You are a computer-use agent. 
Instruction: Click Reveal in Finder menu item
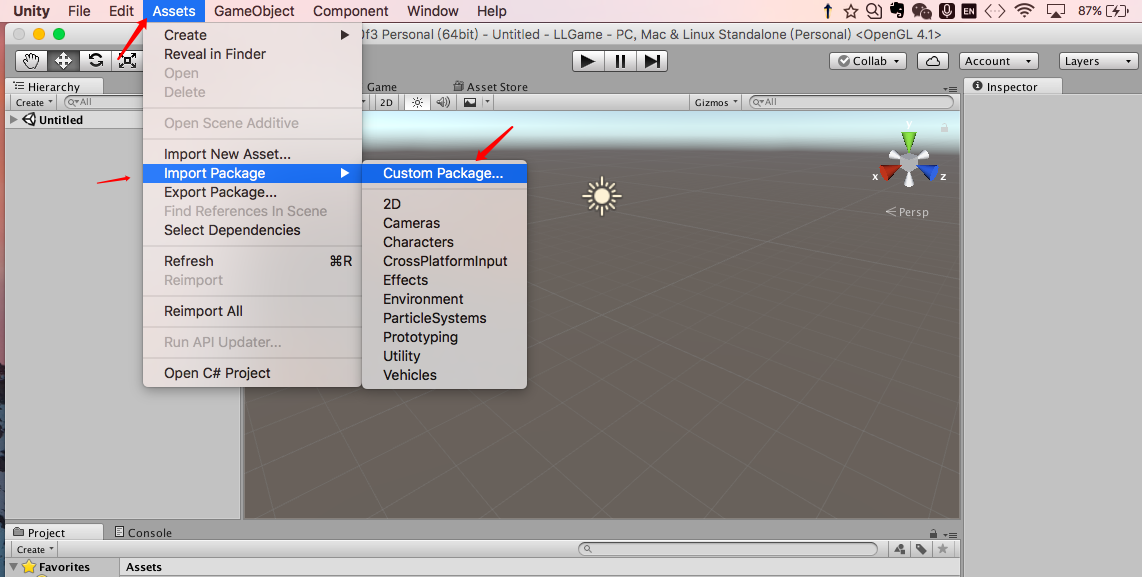tap(252, 54)
